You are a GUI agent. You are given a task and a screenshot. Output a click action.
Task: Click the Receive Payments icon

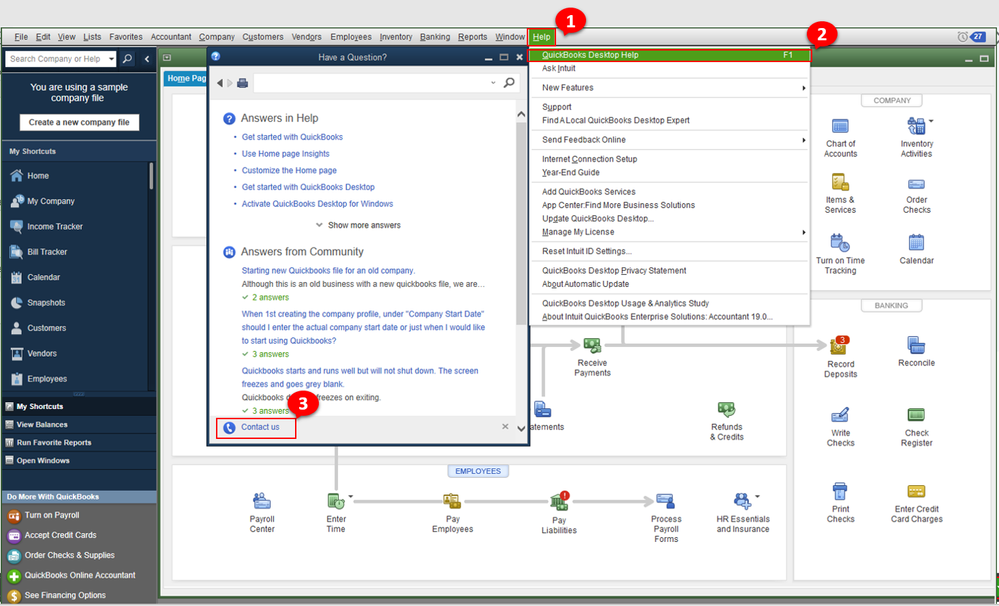pos(592,345)
